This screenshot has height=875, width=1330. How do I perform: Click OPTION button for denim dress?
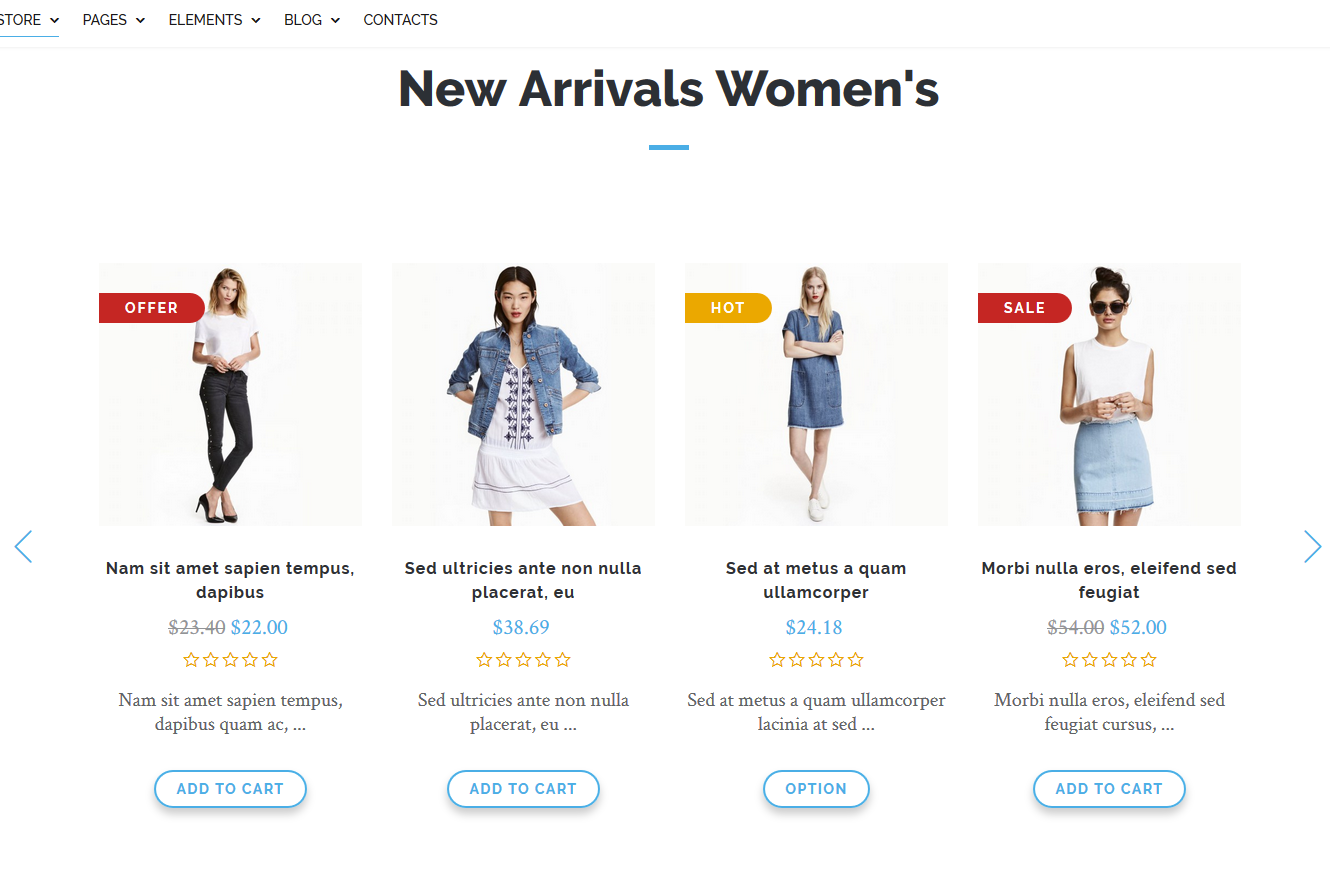coord(816,789)
